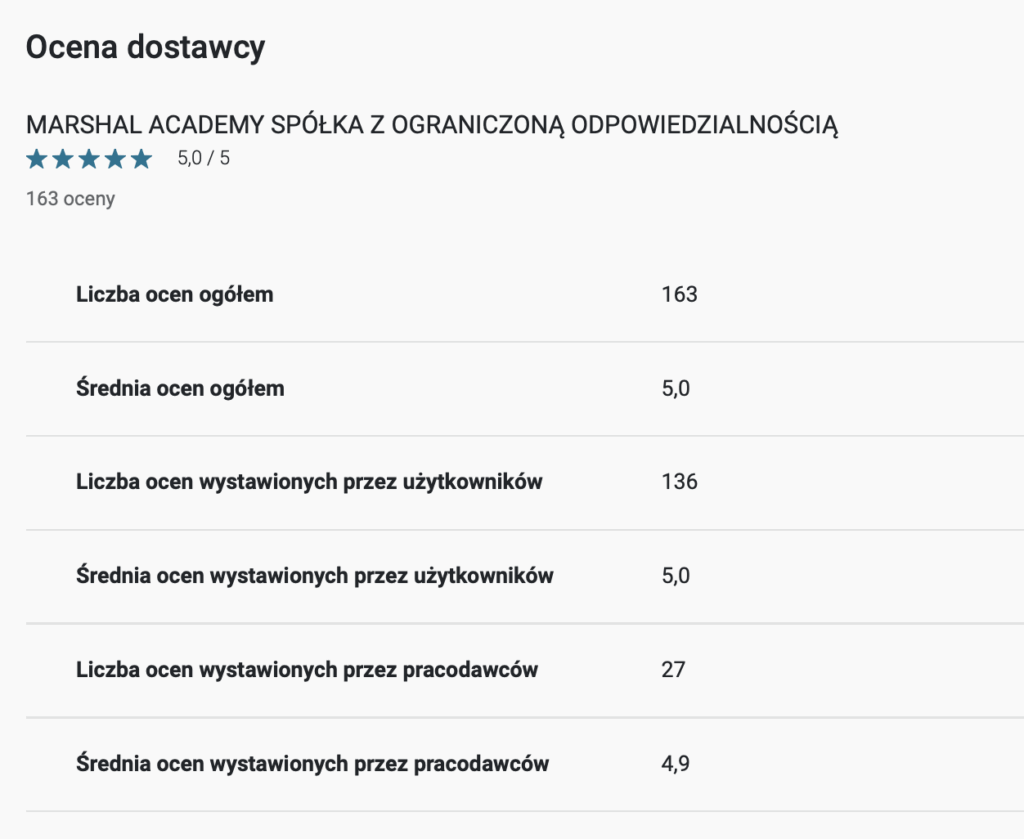Select "Liczba ocen wystawionych przez użytkowników" label
This screenshot has width=1024, height=839.
[x=309, y=482]
